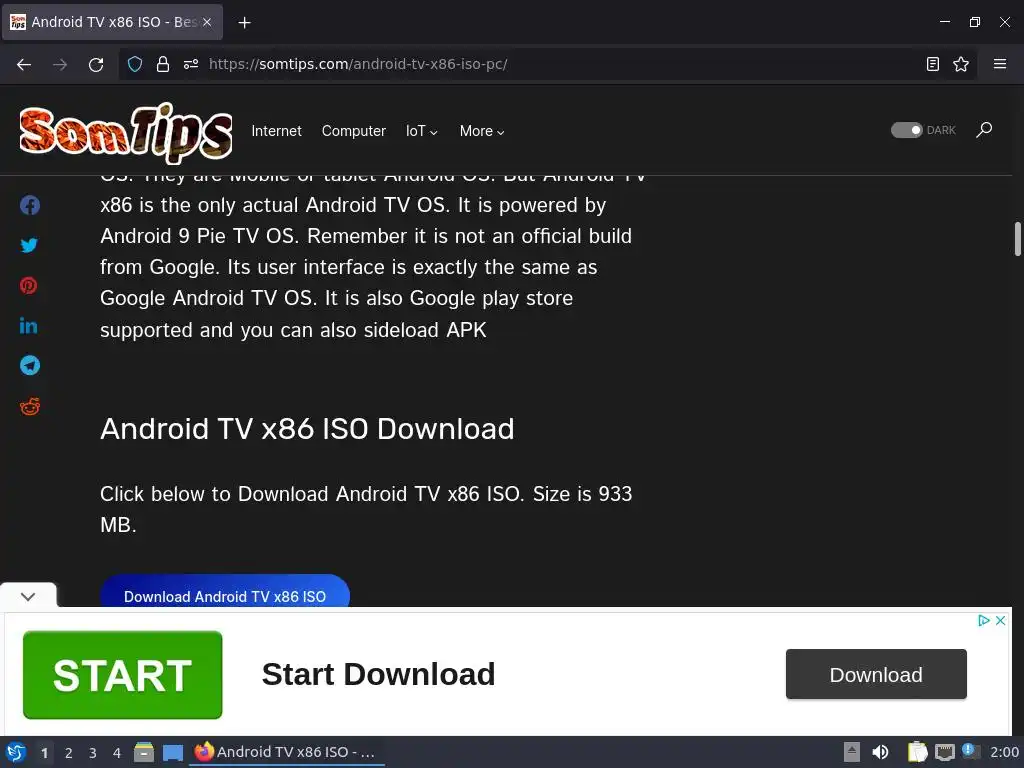Open the Internet menu item

click(x=276, y=131)
